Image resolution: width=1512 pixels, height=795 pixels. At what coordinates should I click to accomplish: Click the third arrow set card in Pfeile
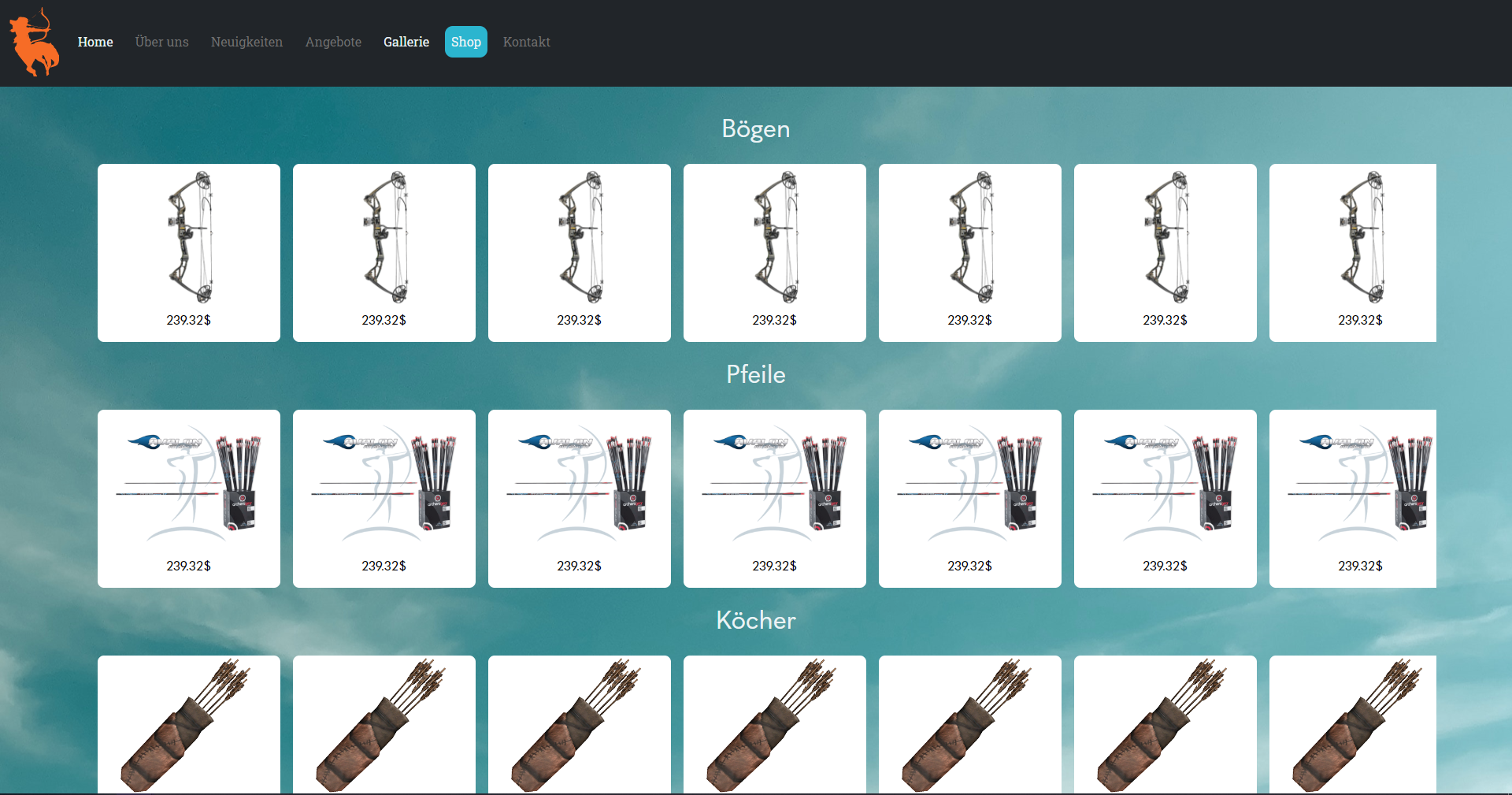point(580,499)
